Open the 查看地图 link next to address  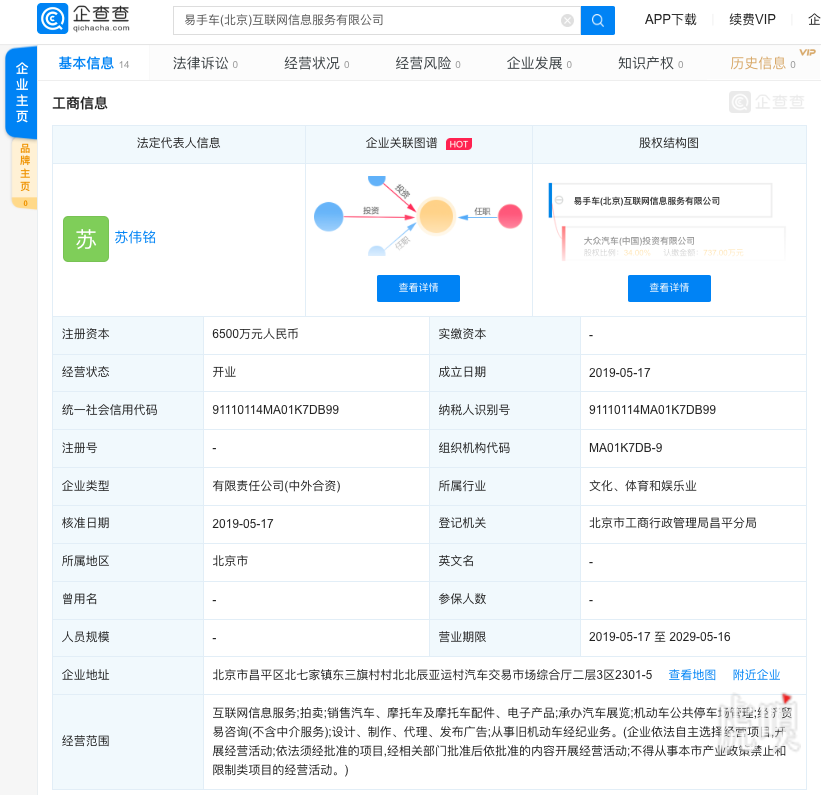tap(692, 675)
